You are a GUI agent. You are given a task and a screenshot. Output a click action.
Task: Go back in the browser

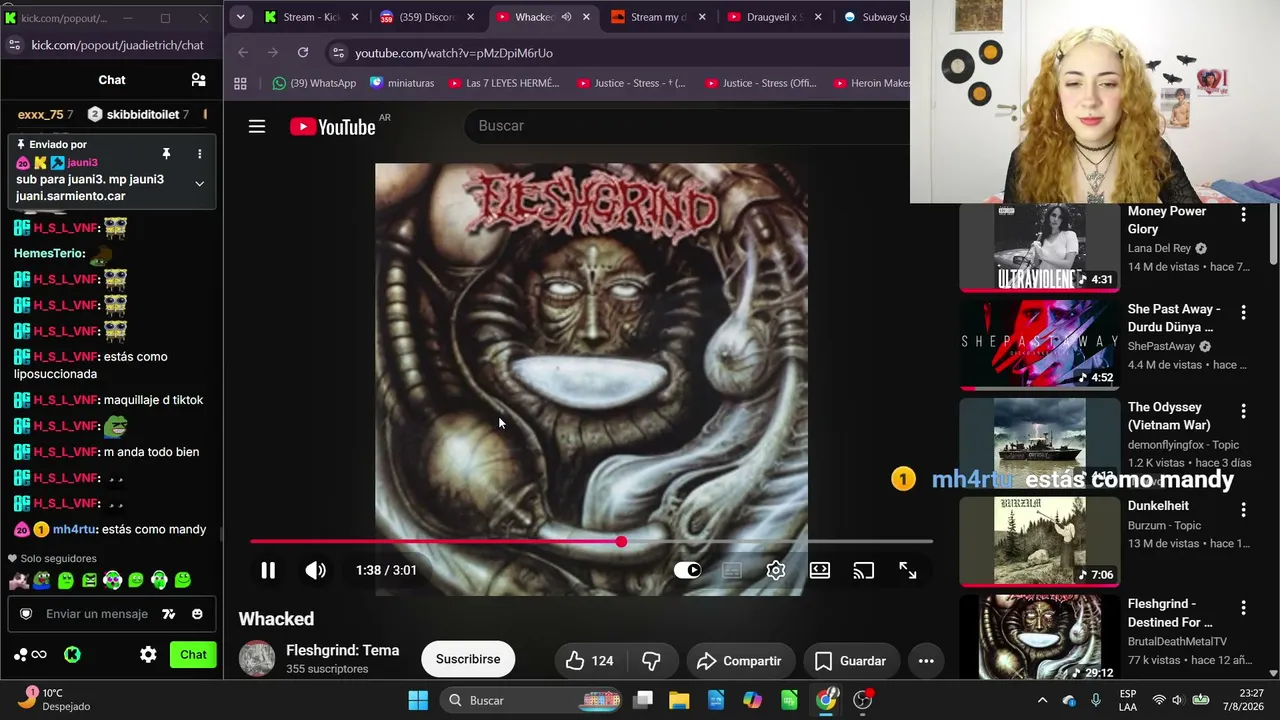[243, 52]
